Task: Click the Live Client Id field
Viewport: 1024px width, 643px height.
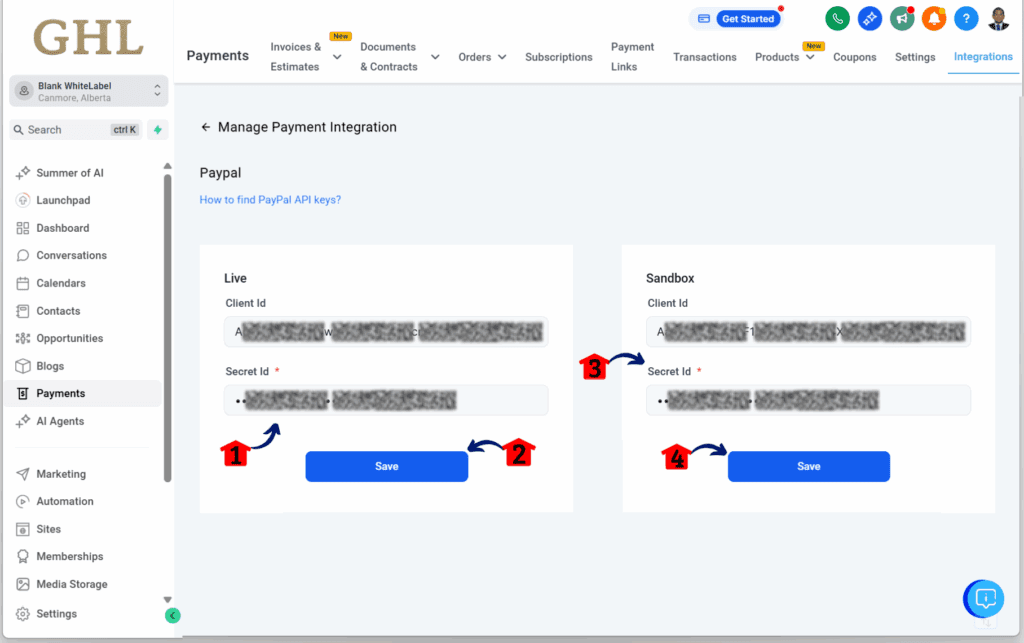Action: pyautogui.click(x=386, y=332)
